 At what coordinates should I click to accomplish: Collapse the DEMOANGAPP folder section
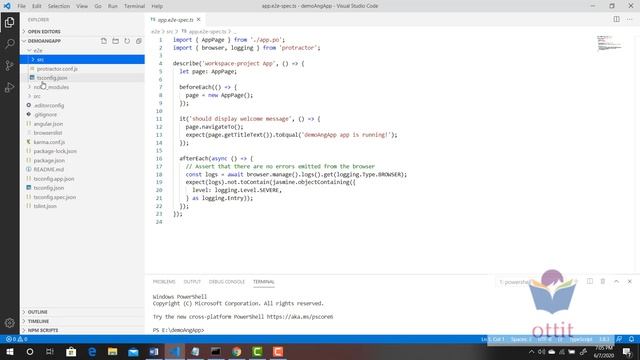point(44,41)
